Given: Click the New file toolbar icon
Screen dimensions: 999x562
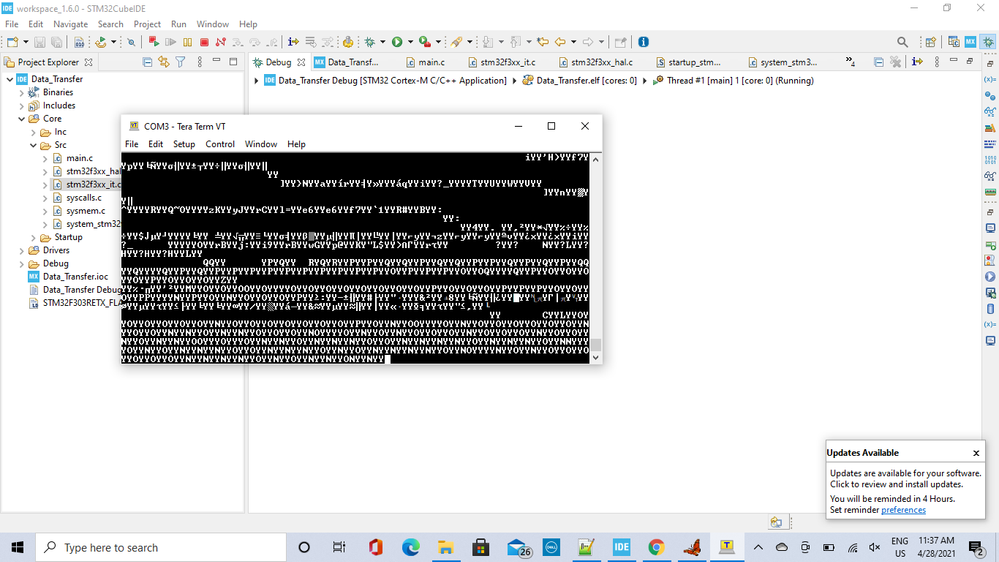Looking at the screenshot, I should (x=12, y=42).
